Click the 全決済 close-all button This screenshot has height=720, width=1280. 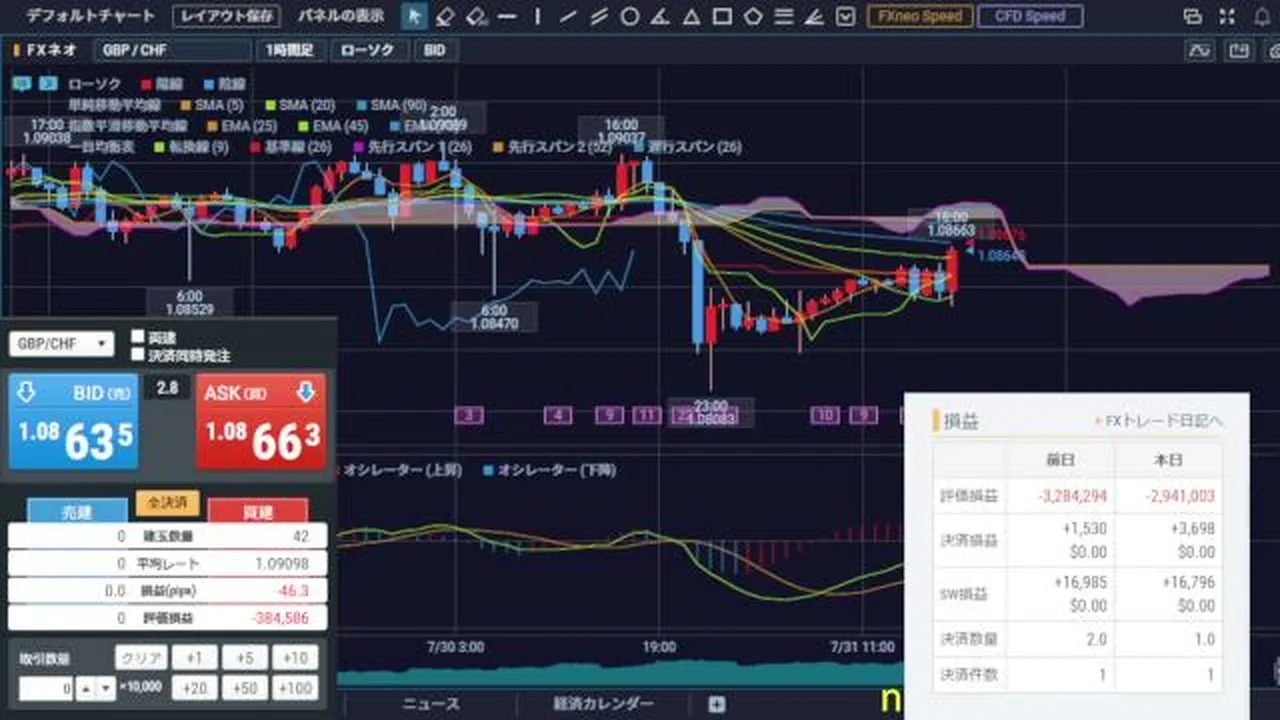(x=167, y=502)
